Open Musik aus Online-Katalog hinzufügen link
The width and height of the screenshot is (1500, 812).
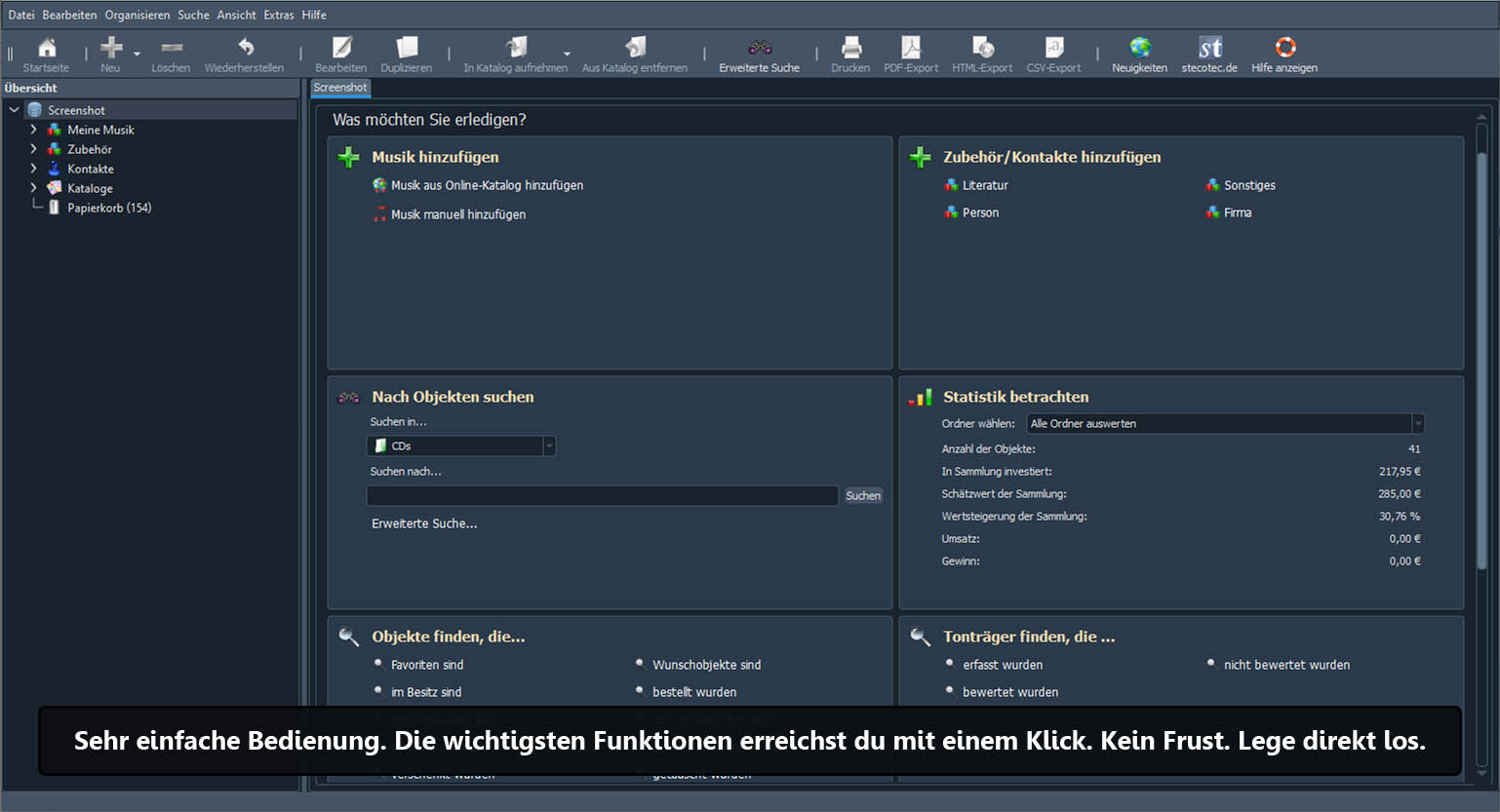tap(487, 185)
